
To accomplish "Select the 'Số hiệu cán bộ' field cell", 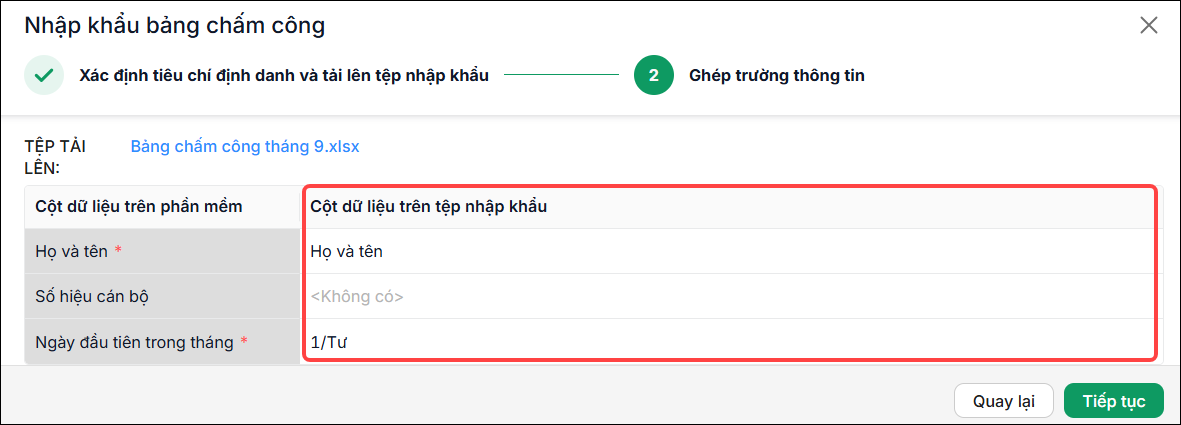I will [162, 297].
